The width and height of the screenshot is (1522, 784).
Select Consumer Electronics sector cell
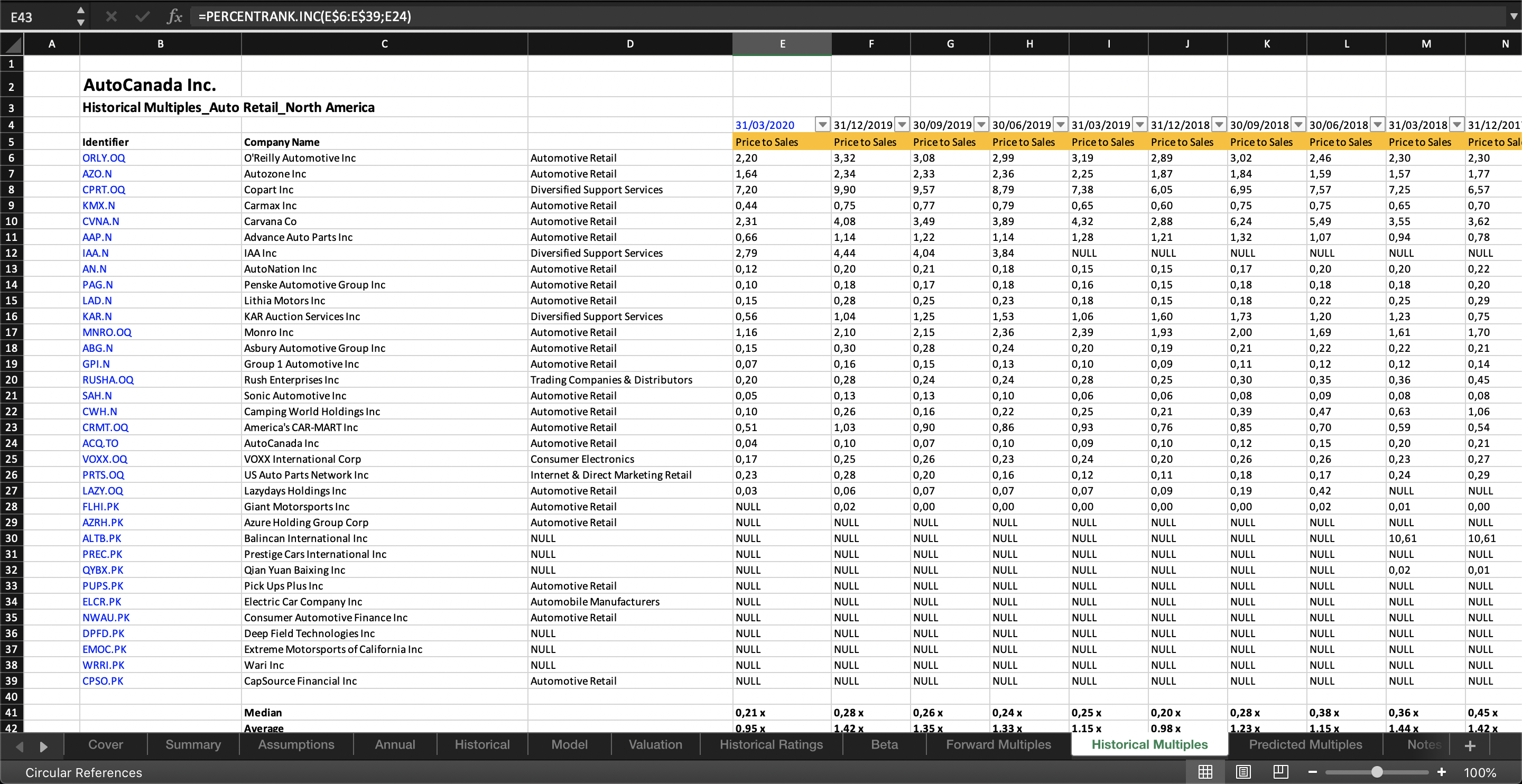(x=630, y=459)
